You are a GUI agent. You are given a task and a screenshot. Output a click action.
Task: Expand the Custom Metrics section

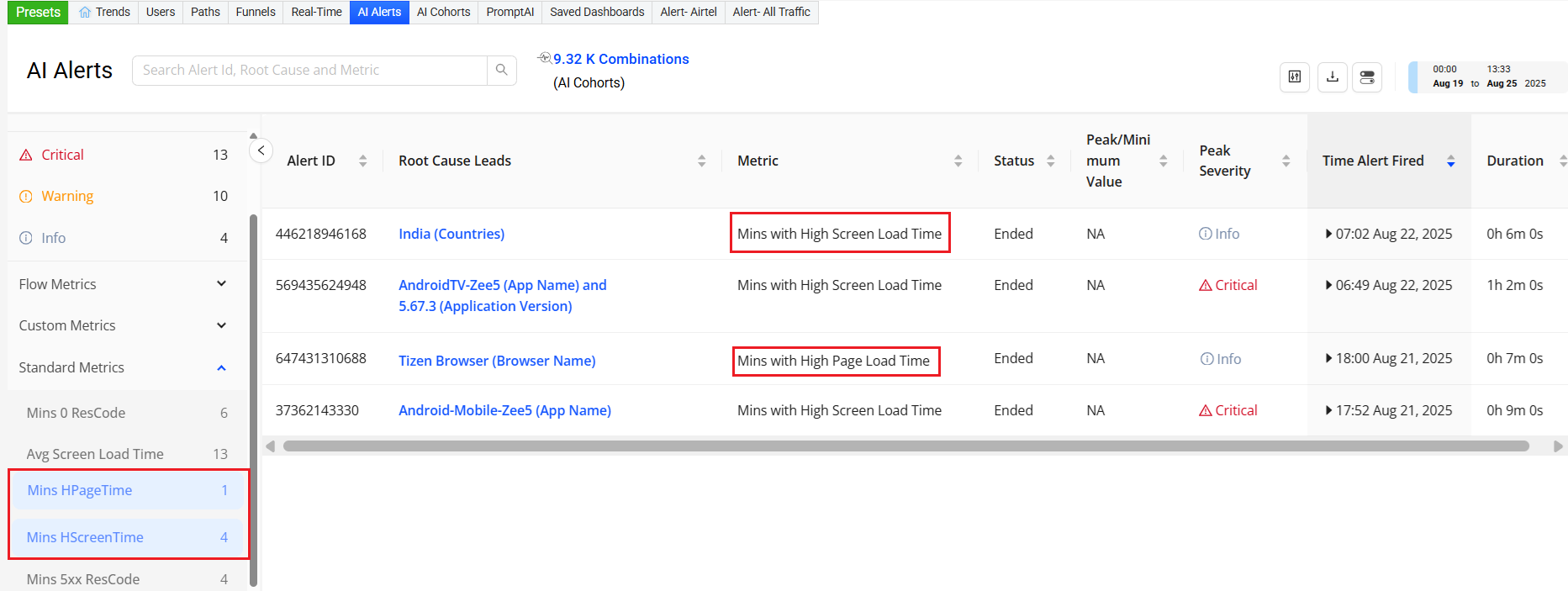pos(221,325)
